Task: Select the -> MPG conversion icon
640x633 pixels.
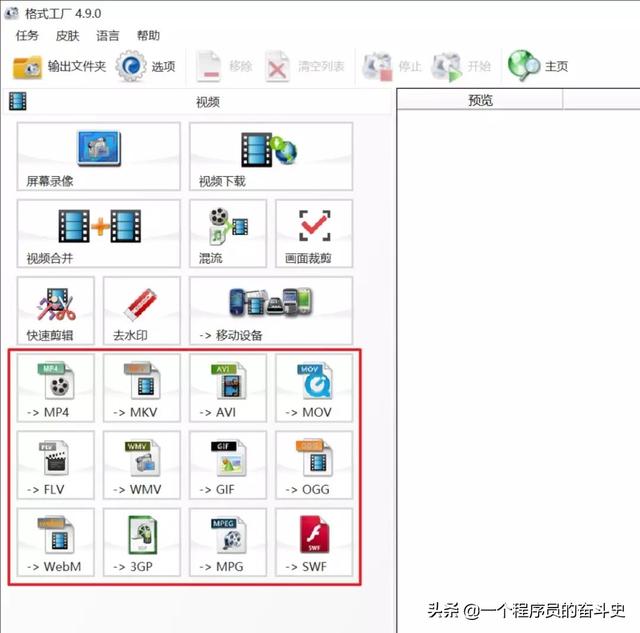Action: tap(228, 542)
